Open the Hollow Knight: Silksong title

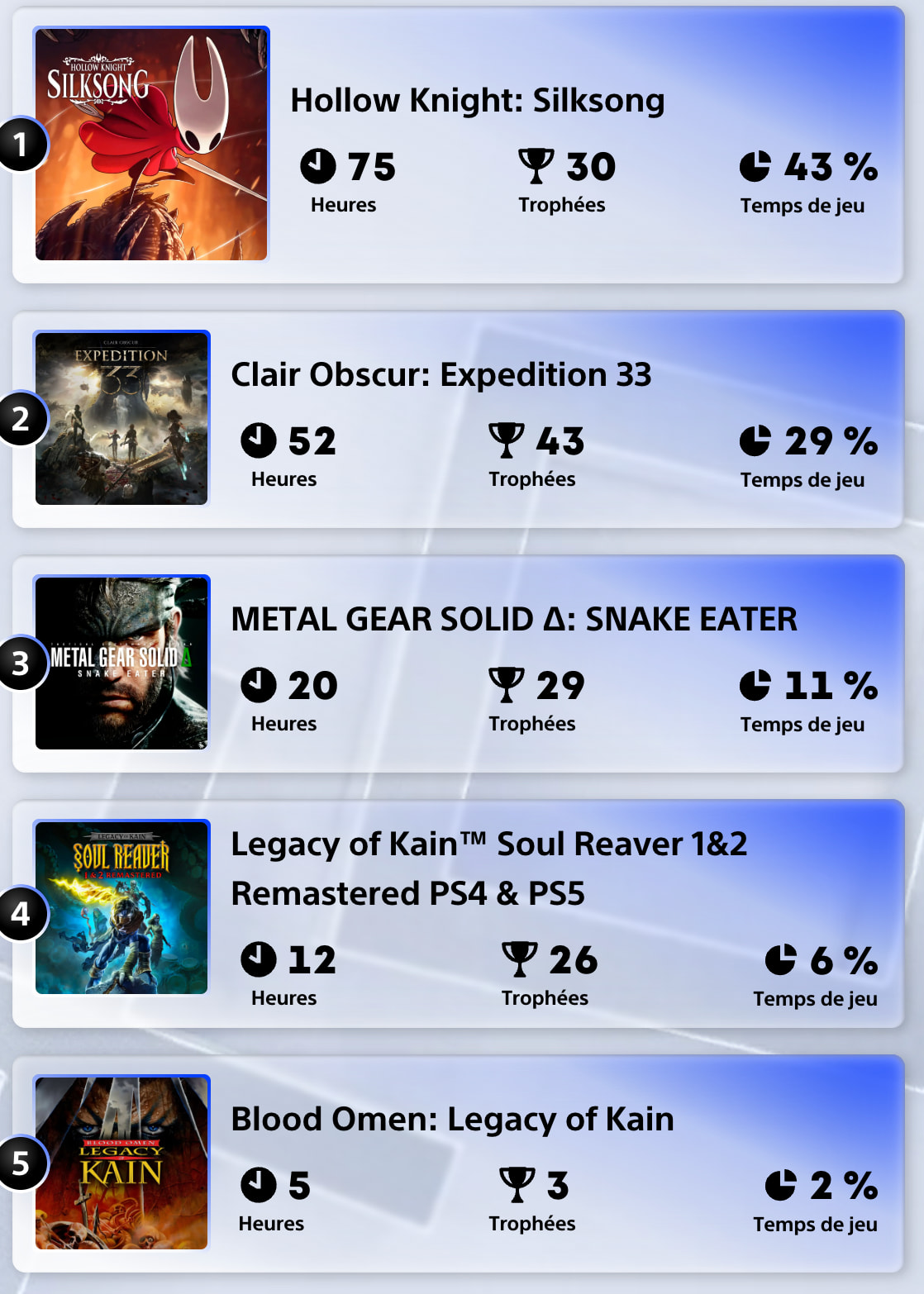coord(477,100)
